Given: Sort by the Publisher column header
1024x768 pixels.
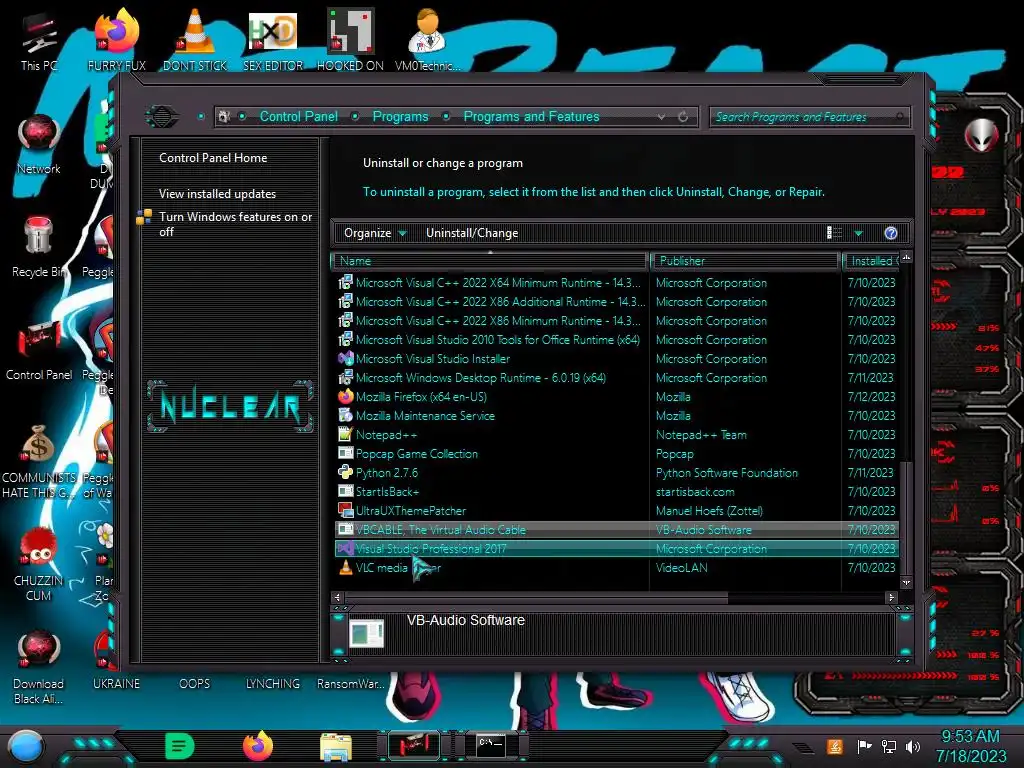Looking at the screenshot, I should pos(746,261).
